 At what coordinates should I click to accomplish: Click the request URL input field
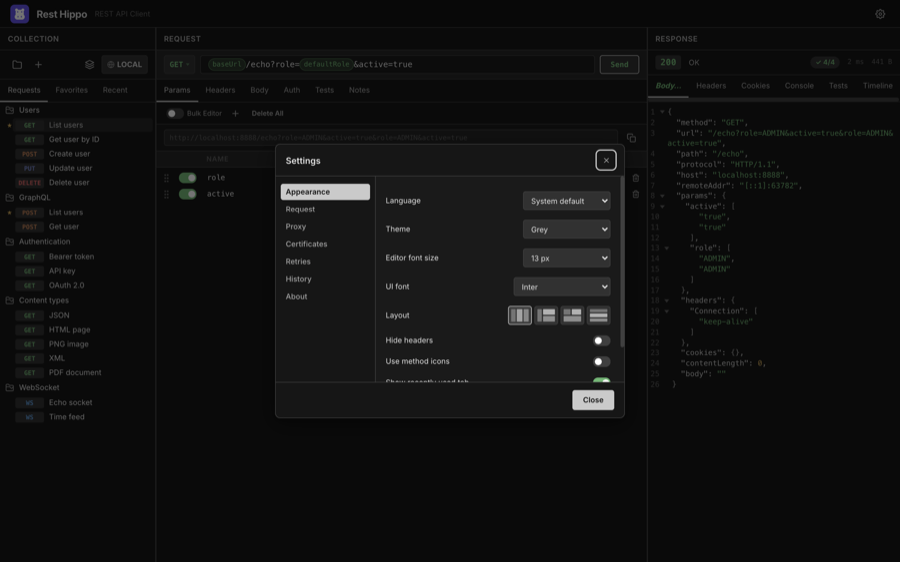click(x=397, y=64)
